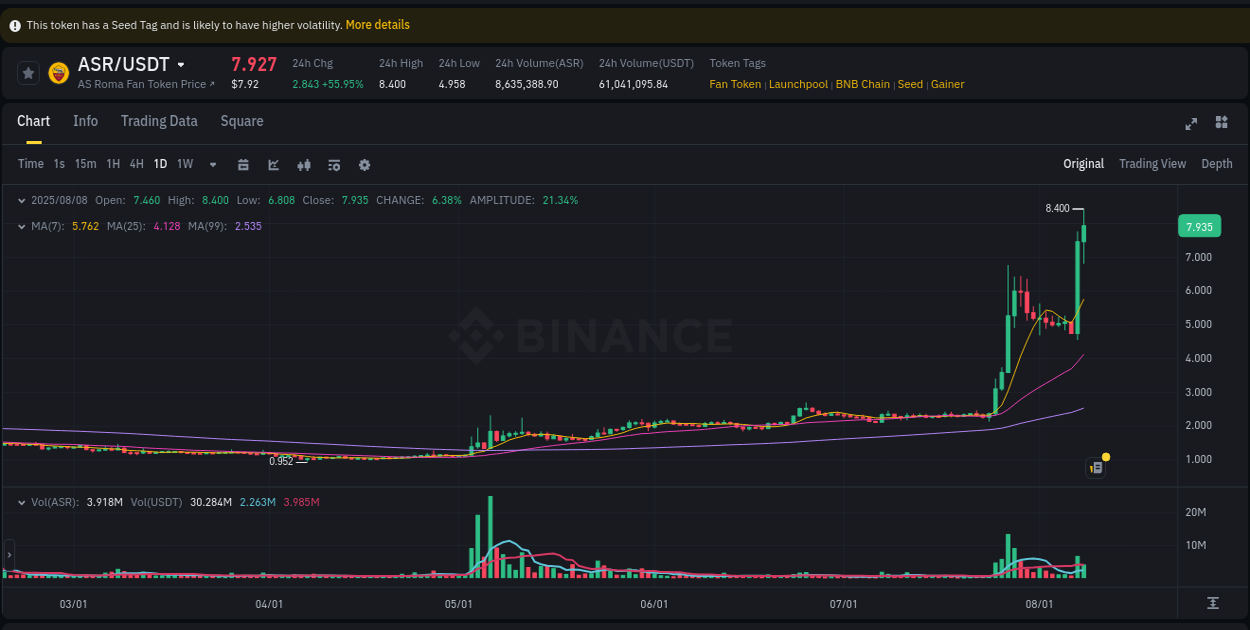Toggle the favorite star for ASR/USDT
1250x630 pixels.
pyautogui.click(x=27, y=72)
